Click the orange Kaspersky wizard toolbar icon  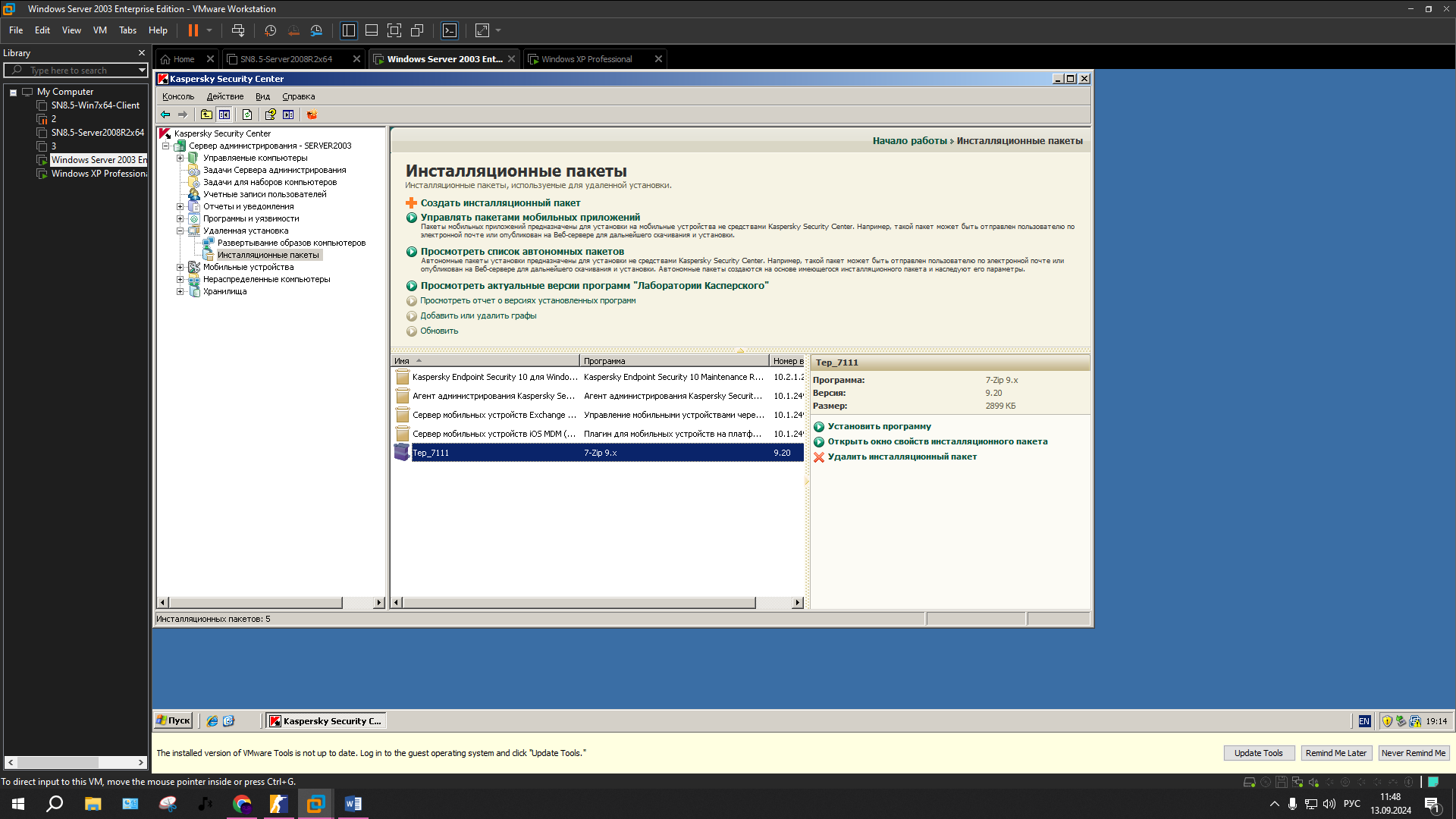[312, 115]
